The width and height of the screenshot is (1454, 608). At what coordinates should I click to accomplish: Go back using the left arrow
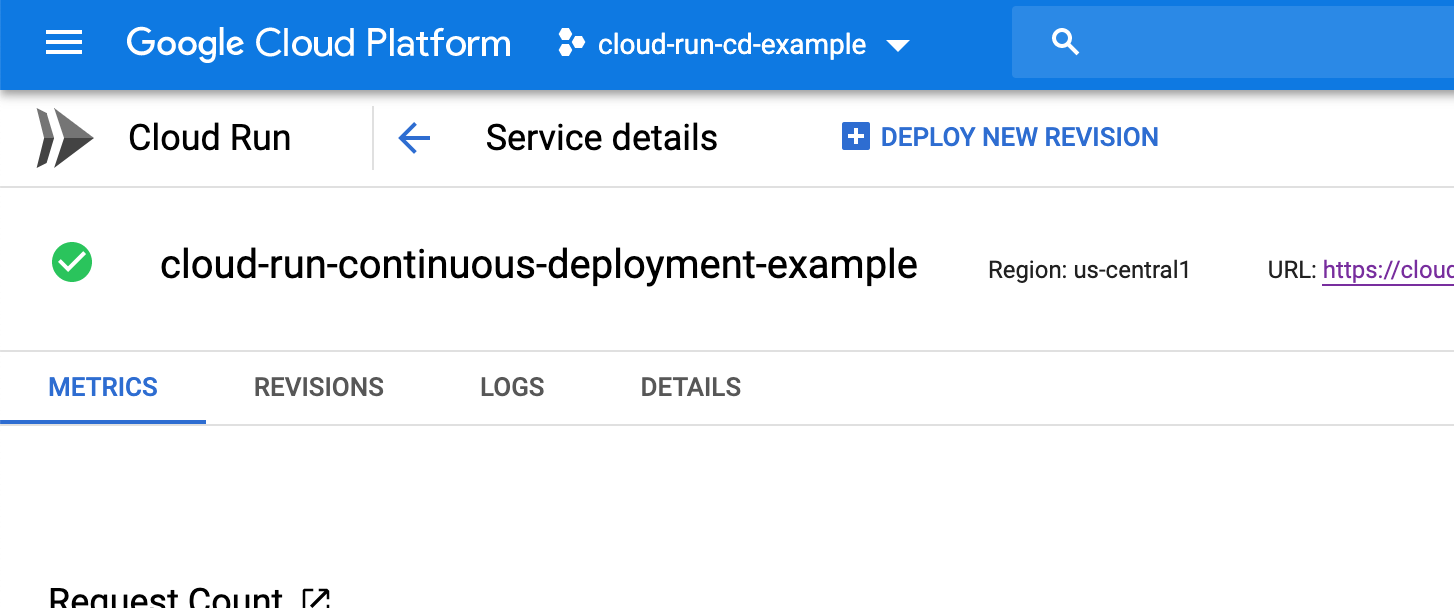(414, 138)
